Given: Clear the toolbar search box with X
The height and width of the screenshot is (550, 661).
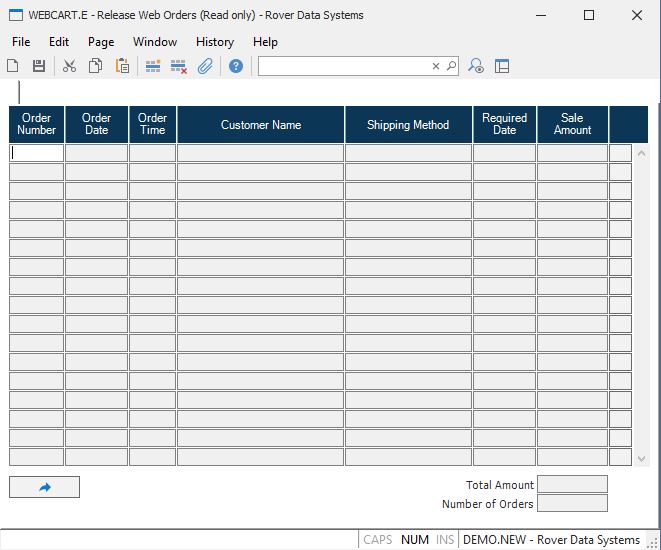Looking at the screenshot, I should point(436,66).
